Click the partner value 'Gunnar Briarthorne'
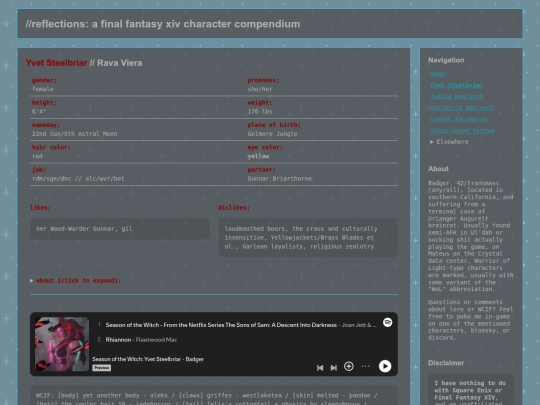Image resolution: width=540 pixels, height=405 pixels. (x=280, y=179)
